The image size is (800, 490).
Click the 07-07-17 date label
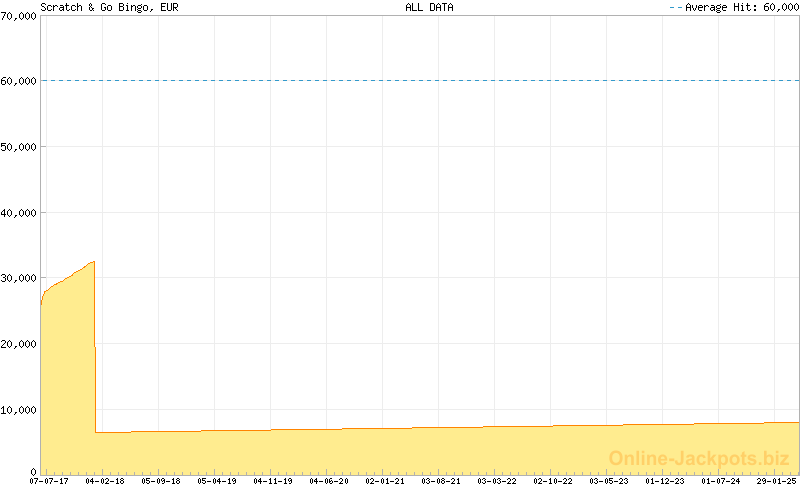49,481
